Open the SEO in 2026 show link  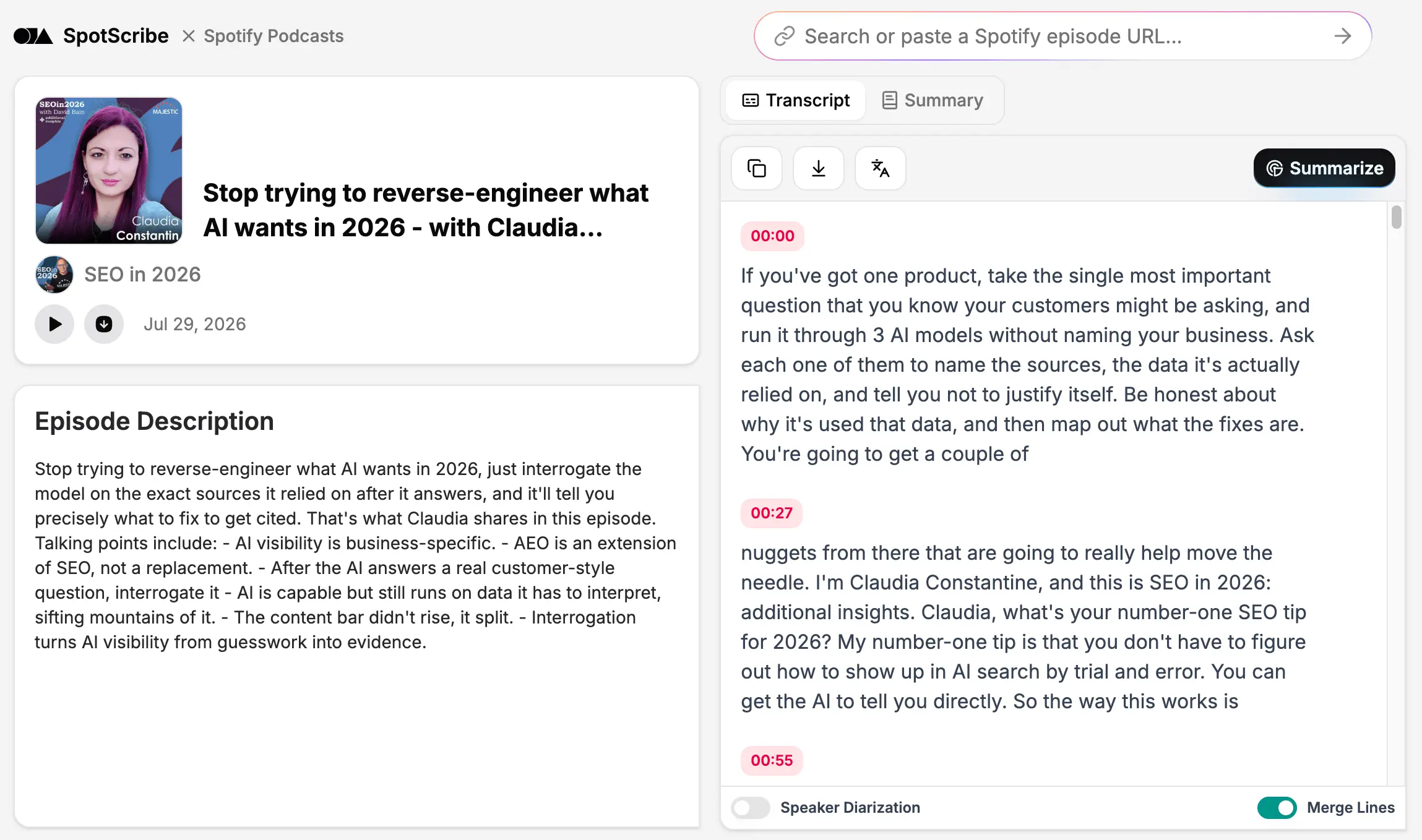142,275
